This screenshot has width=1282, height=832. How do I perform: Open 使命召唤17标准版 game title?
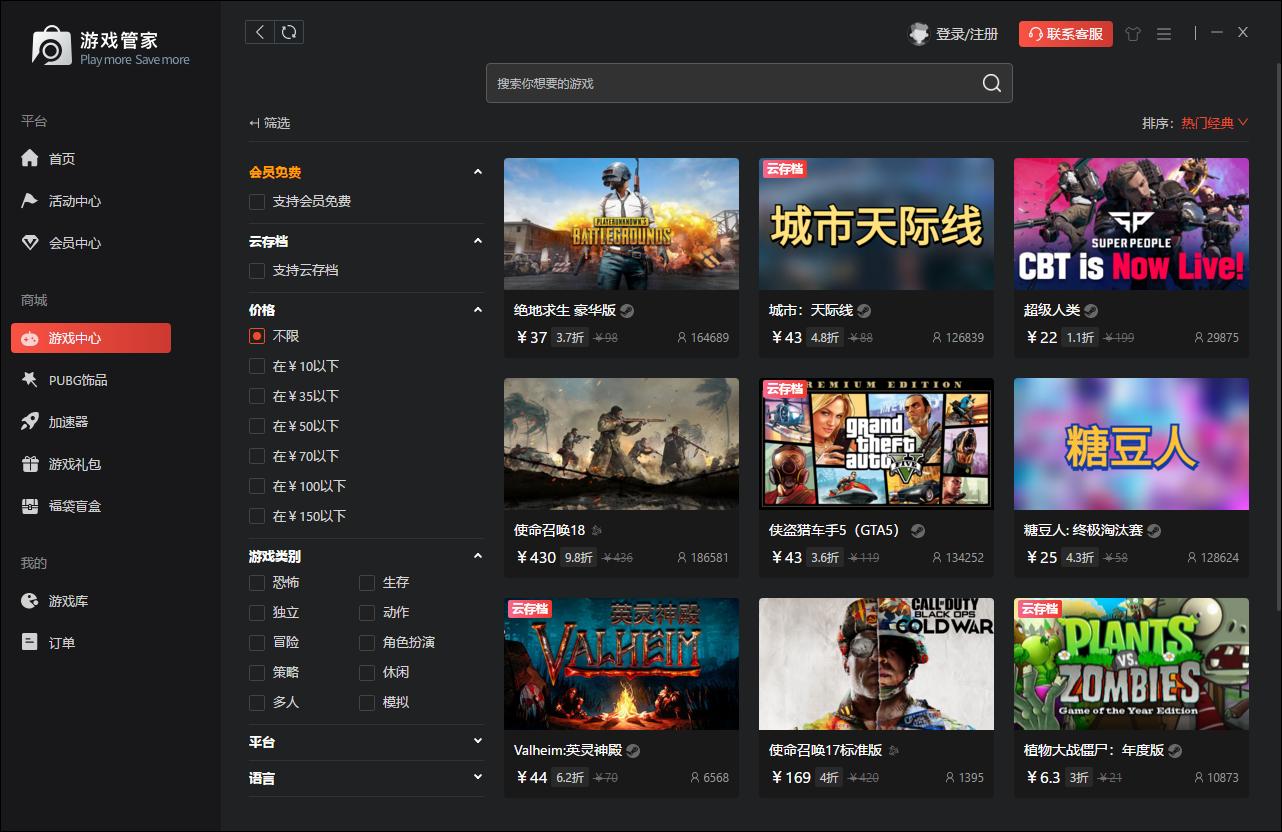click(x=825, y=750)
